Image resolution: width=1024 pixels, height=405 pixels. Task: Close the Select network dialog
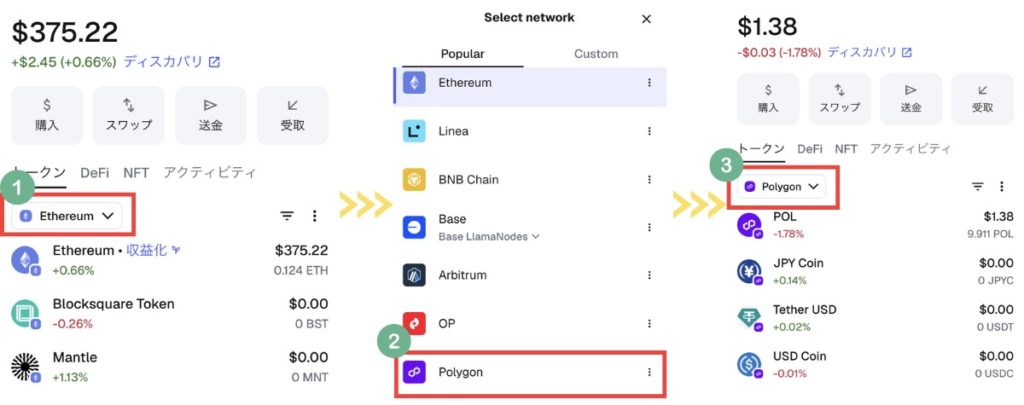tap(646, 19)
